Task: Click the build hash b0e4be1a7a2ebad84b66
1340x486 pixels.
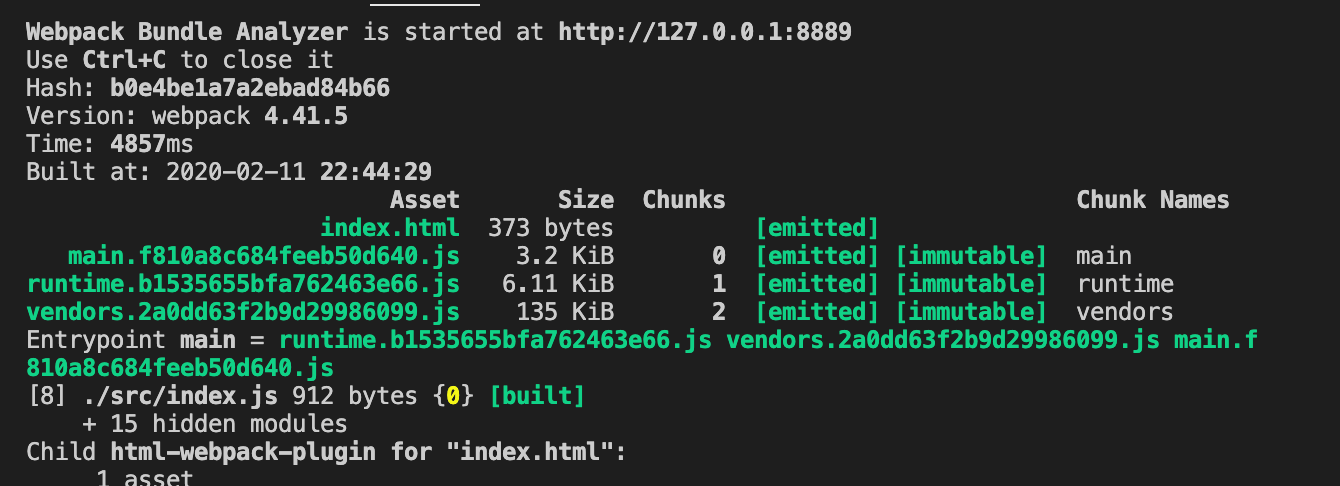Action: [249, 88]
